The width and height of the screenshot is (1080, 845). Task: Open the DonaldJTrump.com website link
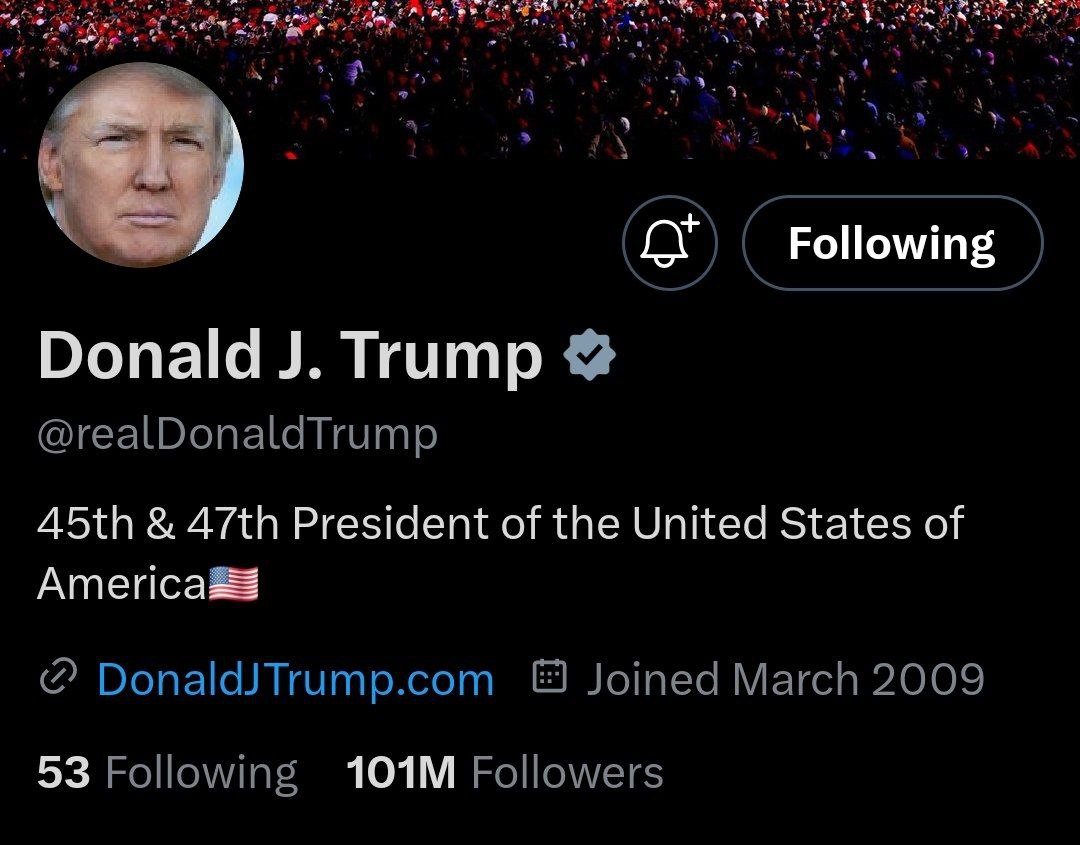(295, 680)
